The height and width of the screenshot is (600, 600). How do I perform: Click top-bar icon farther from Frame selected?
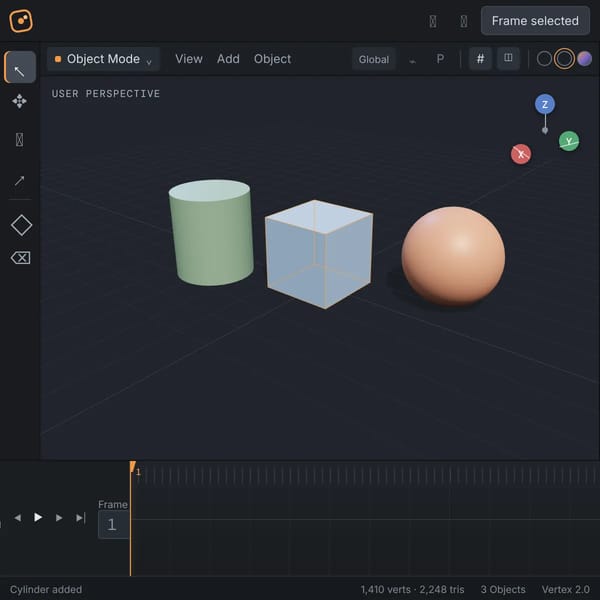(433, 21)
